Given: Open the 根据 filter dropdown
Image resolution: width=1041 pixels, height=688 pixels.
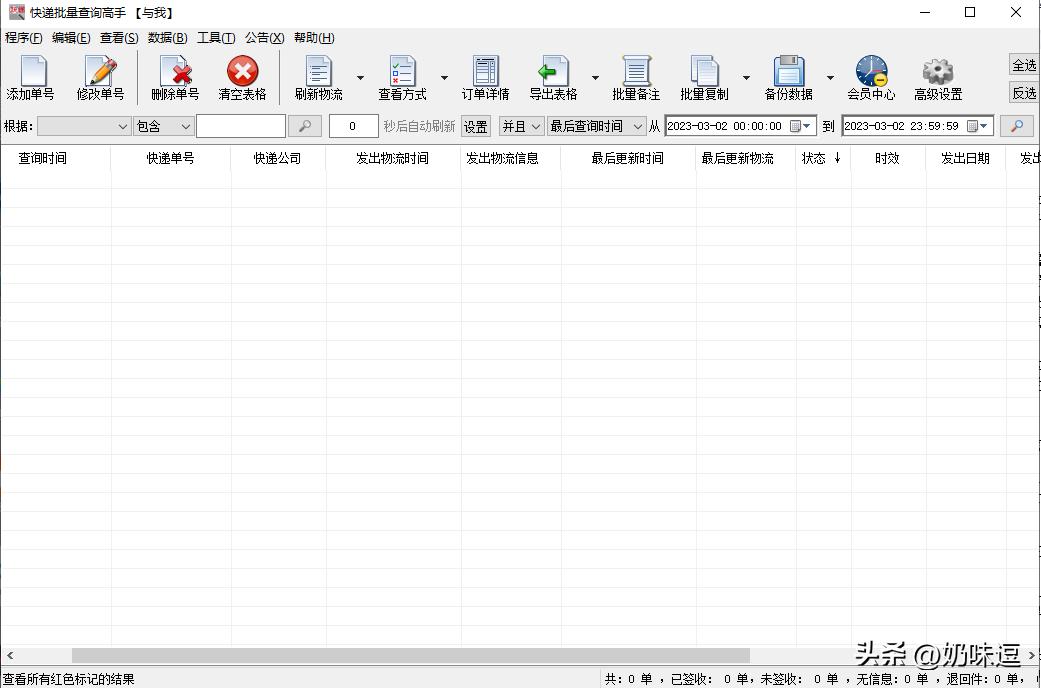Looking at the screenshot, I should point(83,126).
